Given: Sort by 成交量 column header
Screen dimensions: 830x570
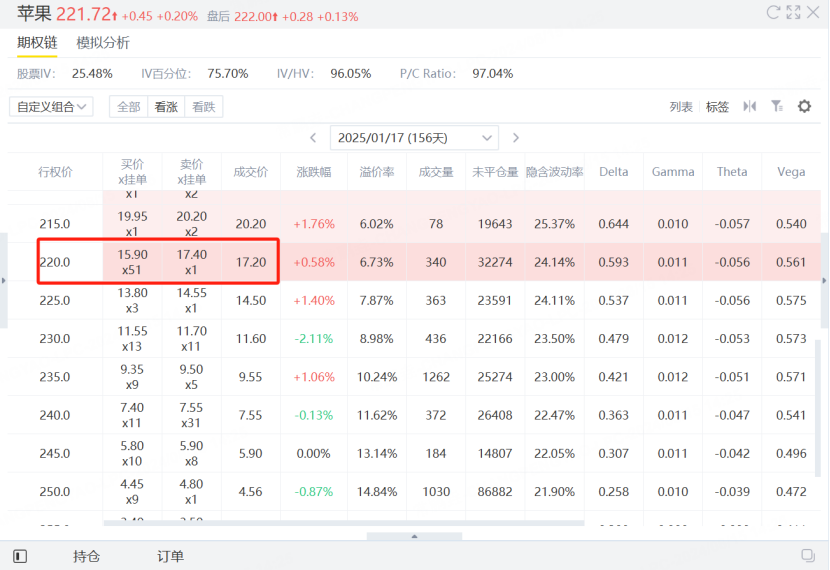Looking at the screenshot, I should [436, 172].
